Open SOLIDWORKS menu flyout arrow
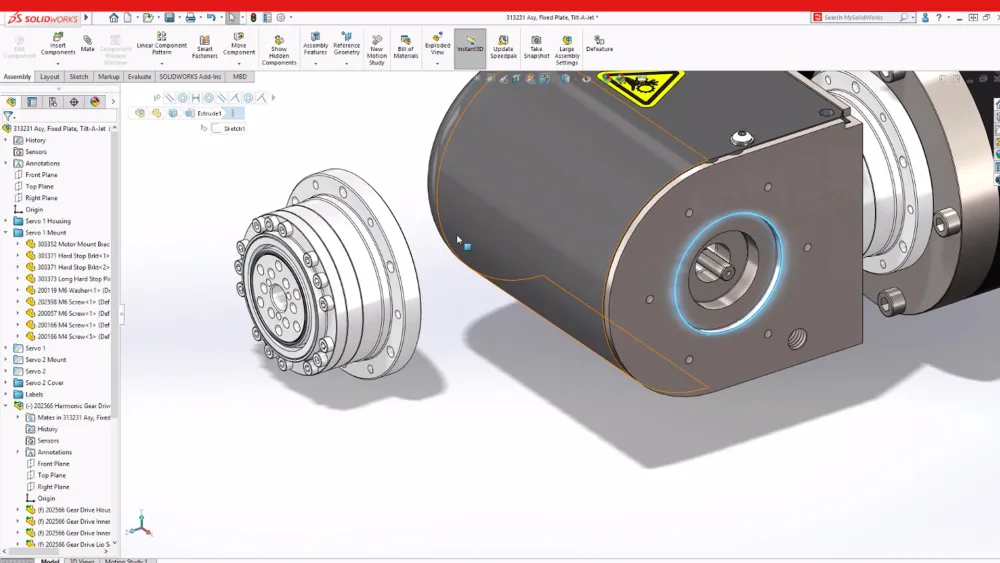This screenshot has height=563, width=1000. pos(86,17)
